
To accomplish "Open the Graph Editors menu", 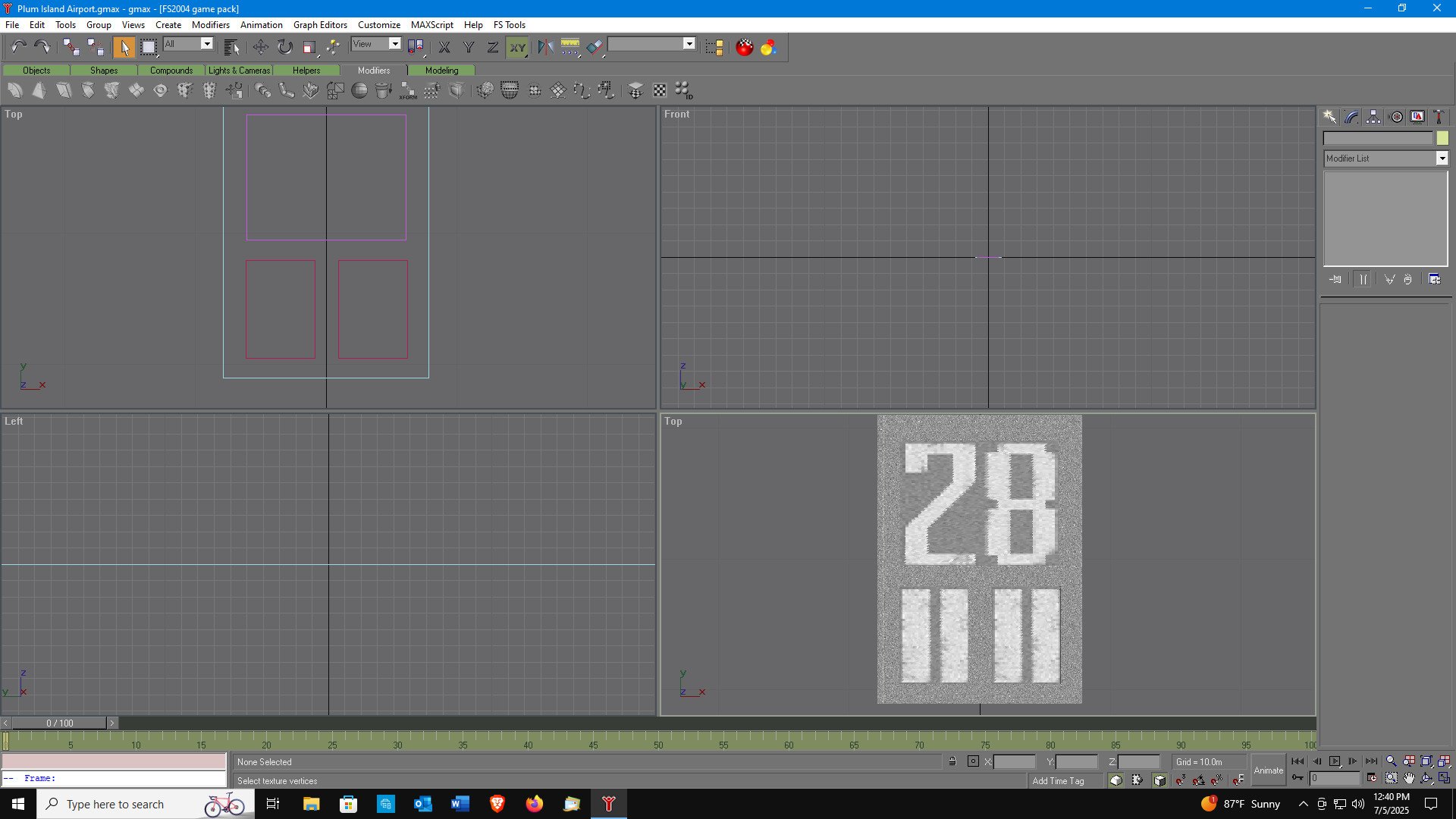I will pos(320,24).
